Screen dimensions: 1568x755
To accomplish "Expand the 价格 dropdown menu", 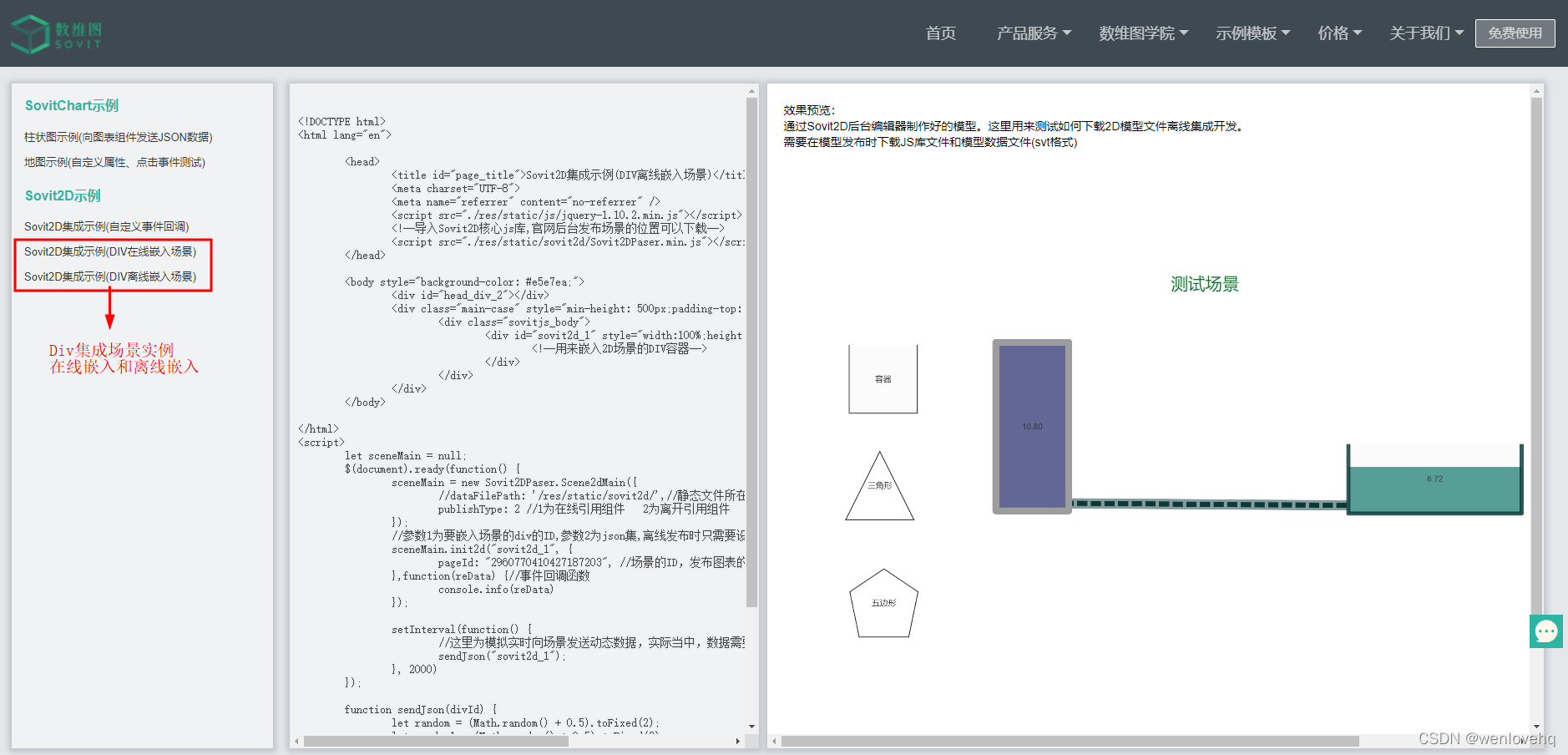I will coord(1339,33).
